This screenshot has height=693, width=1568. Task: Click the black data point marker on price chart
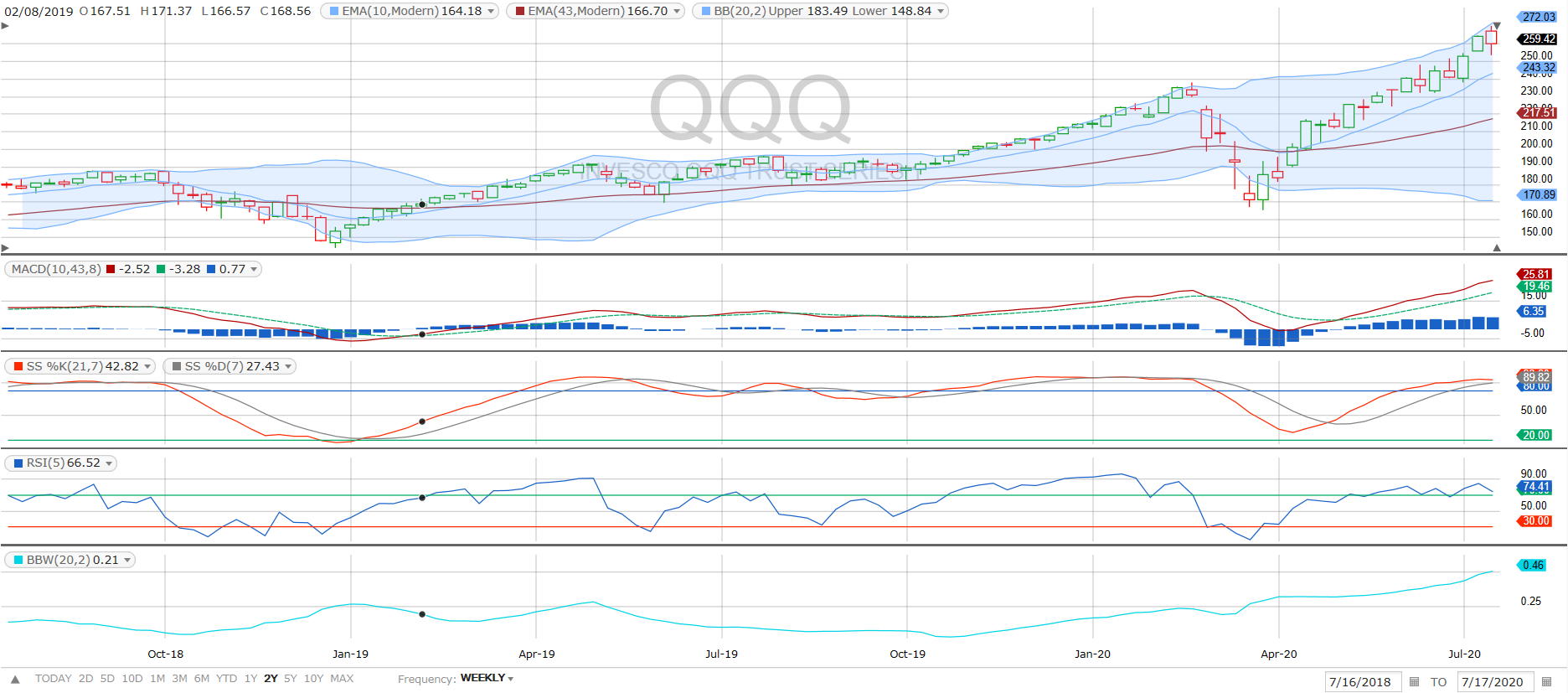click(422, 204)
